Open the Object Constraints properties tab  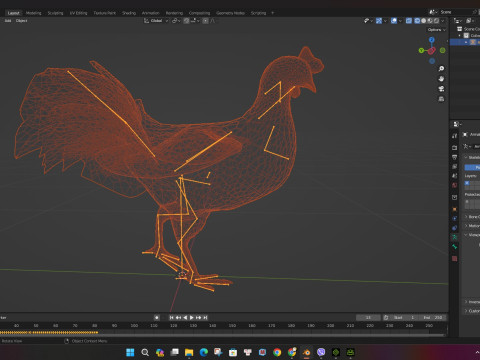(x=454, y=228)
